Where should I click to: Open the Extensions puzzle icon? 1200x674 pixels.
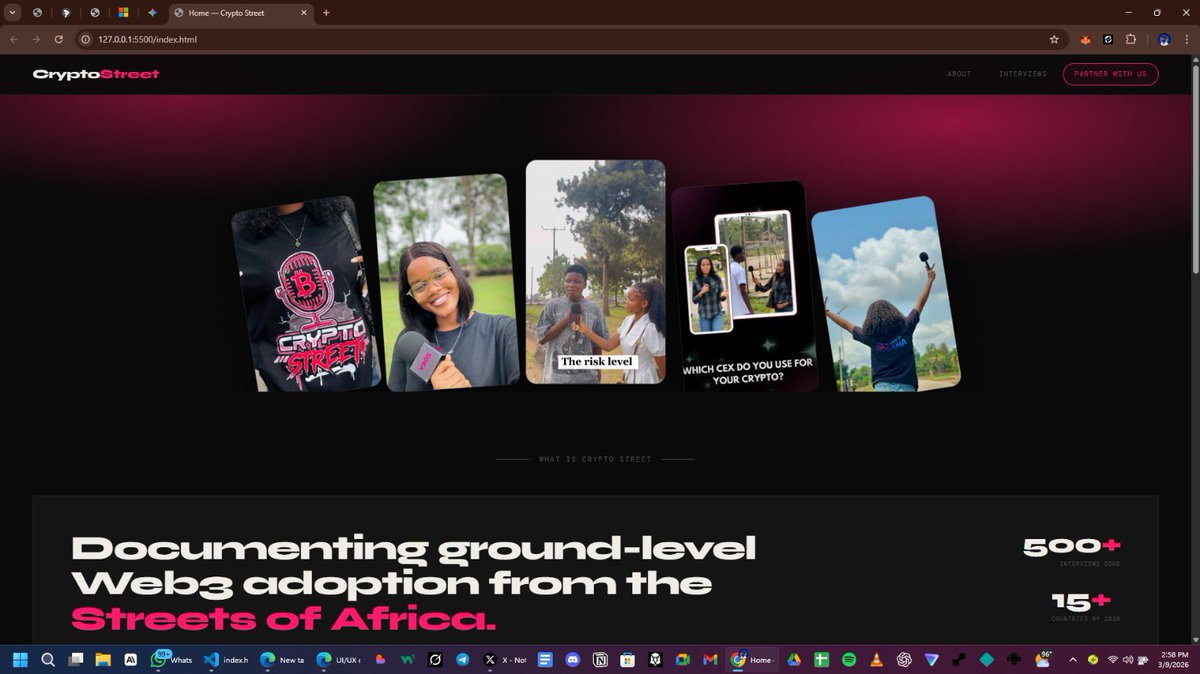(1131, 39)
